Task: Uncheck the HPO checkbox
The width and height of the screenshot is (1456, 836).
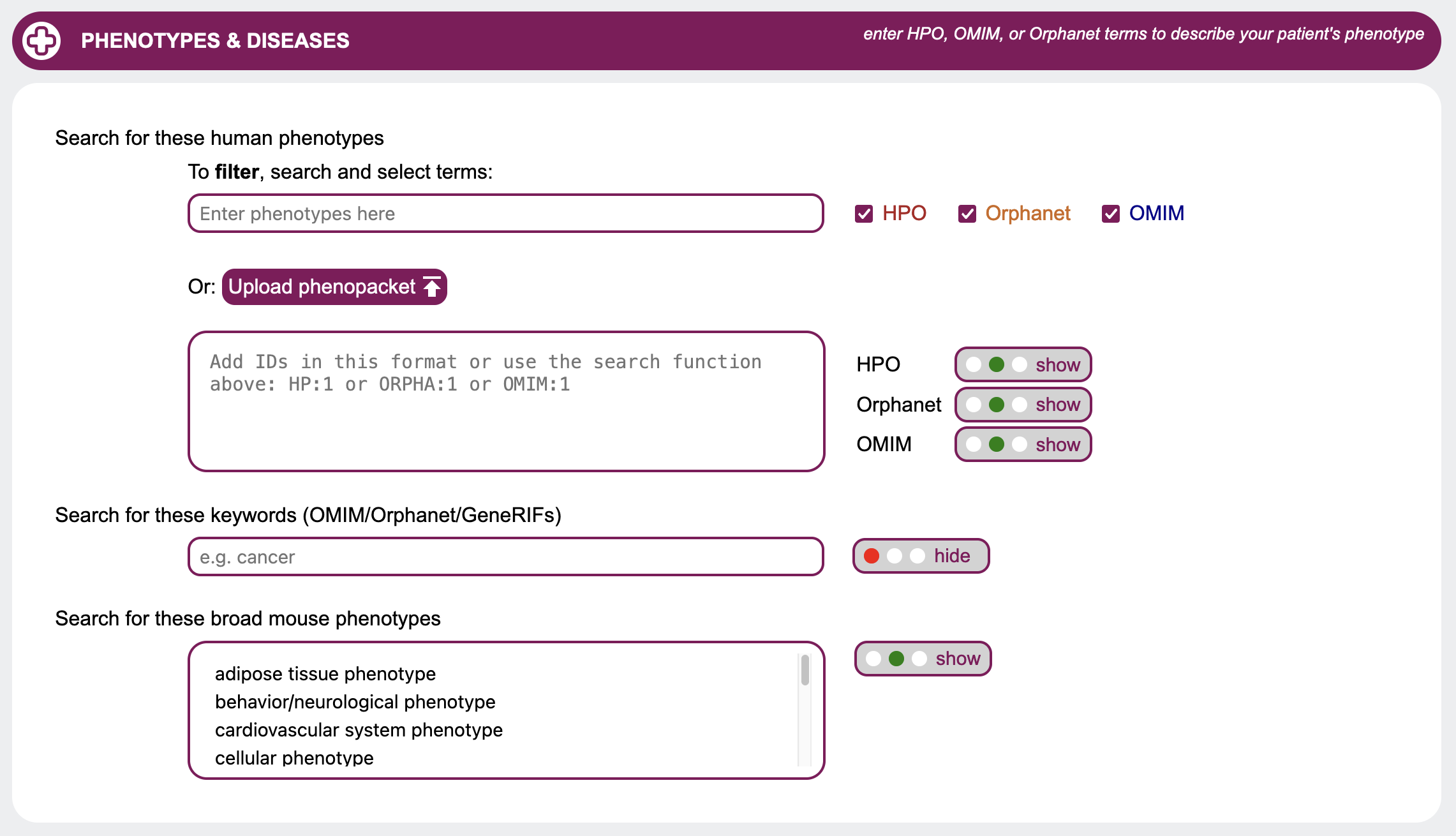Action: tap(864, 214)
